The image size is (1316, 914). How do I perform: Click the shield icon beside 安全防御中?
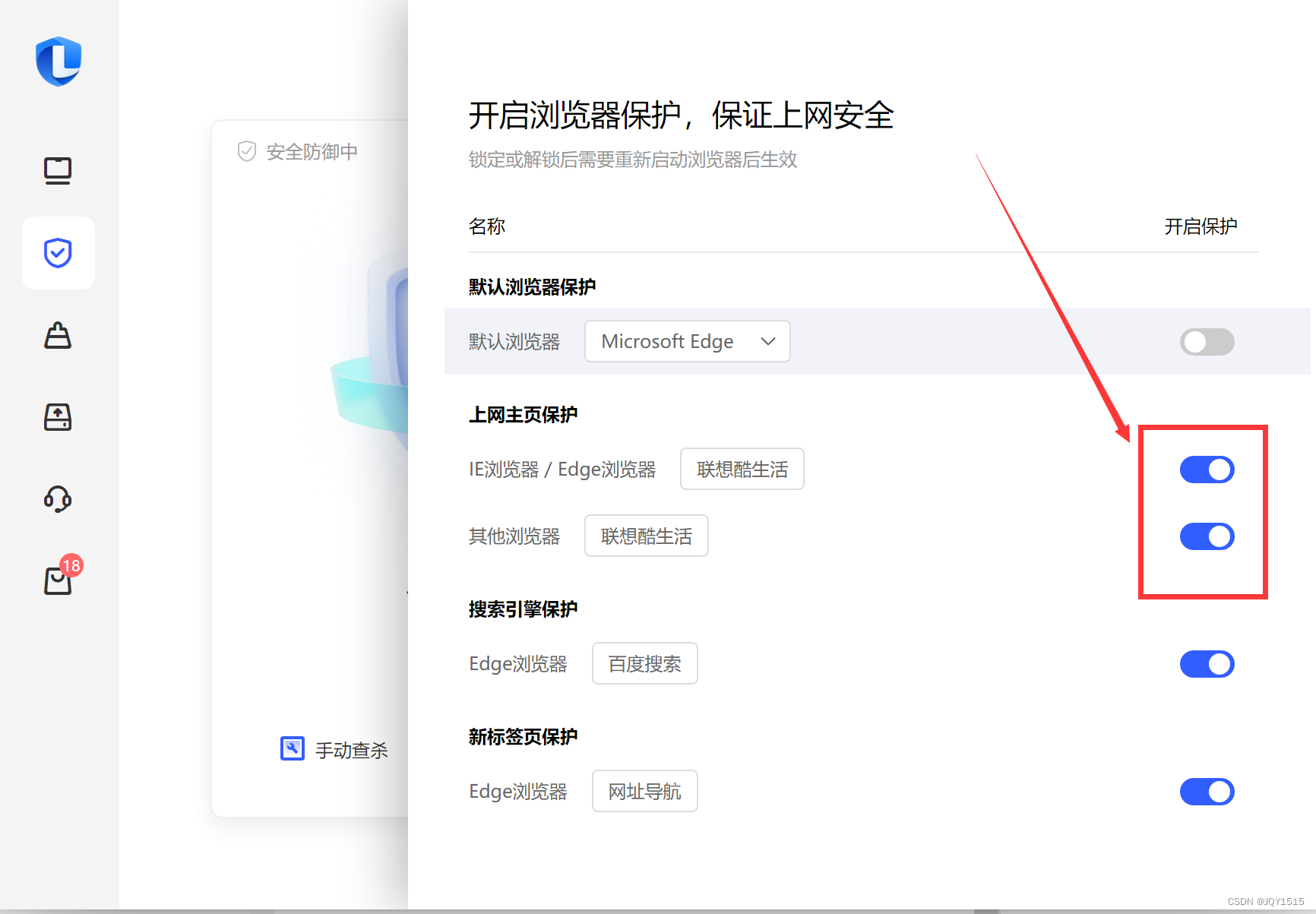[247, 151]
